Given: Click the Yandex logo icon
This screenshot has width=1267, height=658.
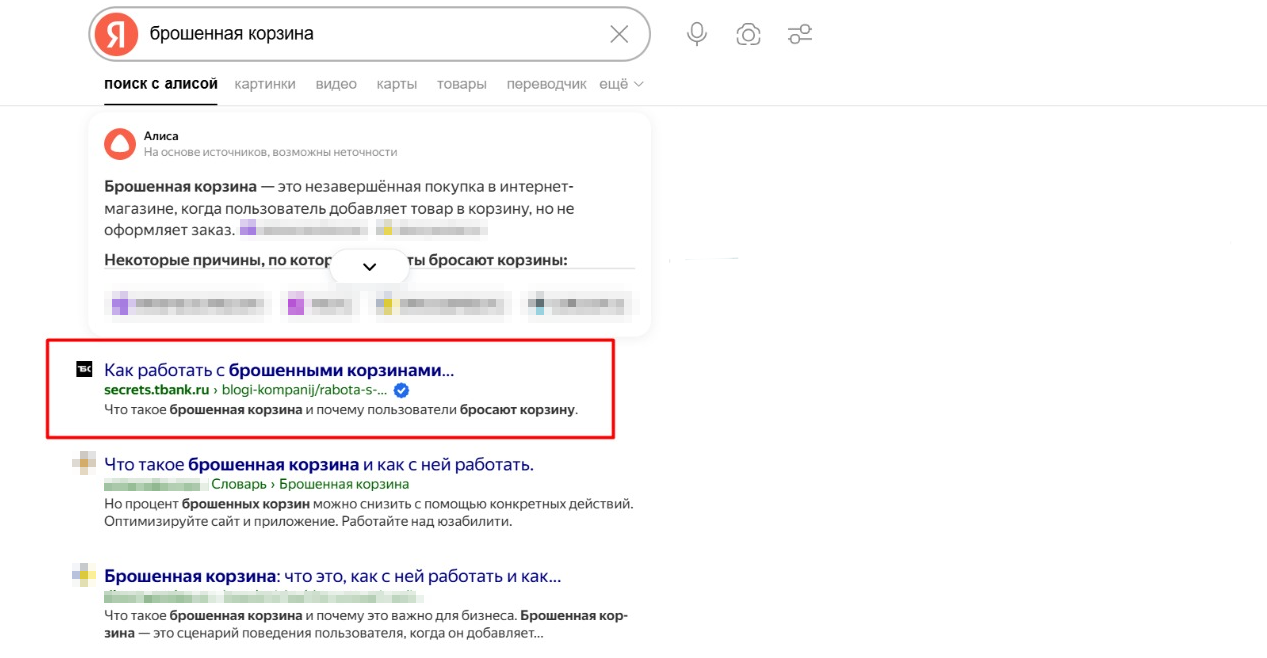Looking at the screenshot, I should [117, 35].
